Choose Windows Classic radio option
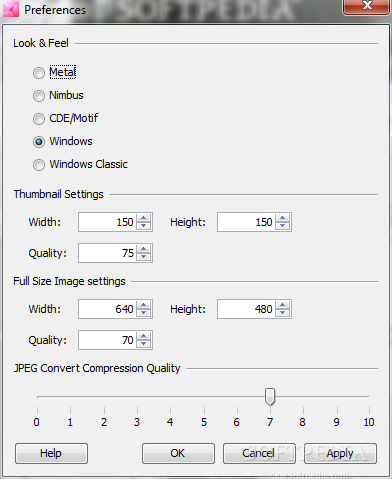This screenshot has height=479, width=392. pyautogui.click(x=39, y=165)
